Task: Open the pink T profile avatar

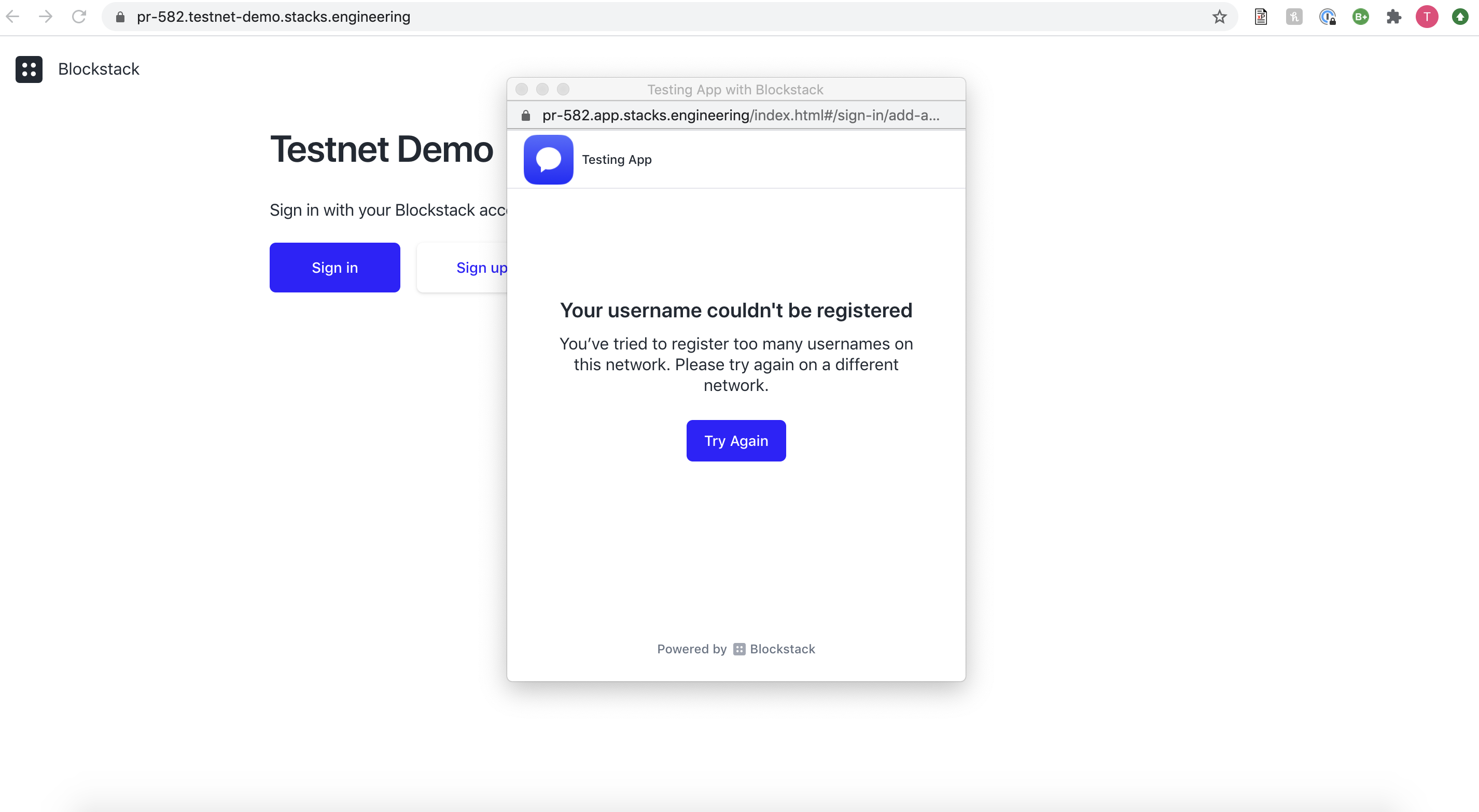Action: click(1427, 17)
